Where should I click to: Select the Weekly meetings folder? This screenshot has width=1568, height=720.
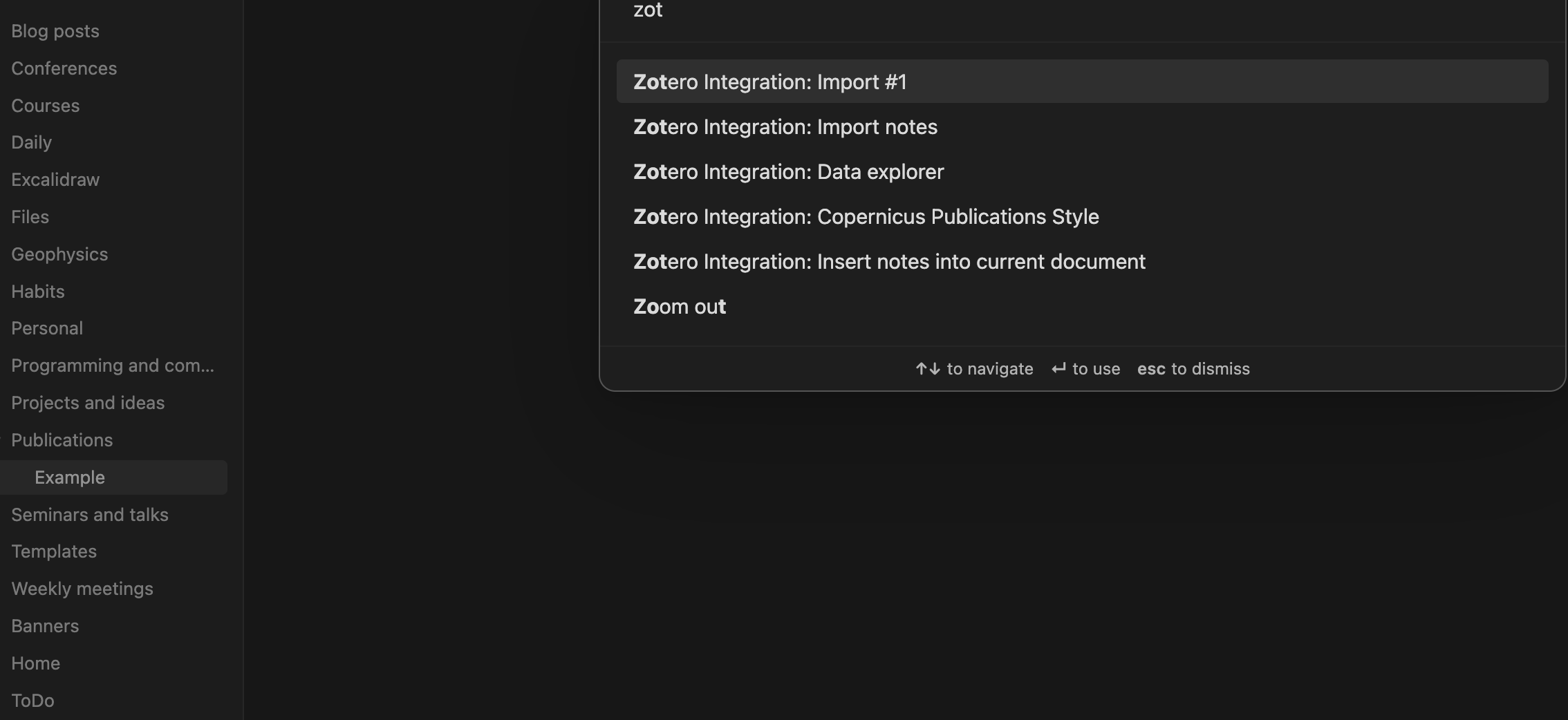pos(82,588)
